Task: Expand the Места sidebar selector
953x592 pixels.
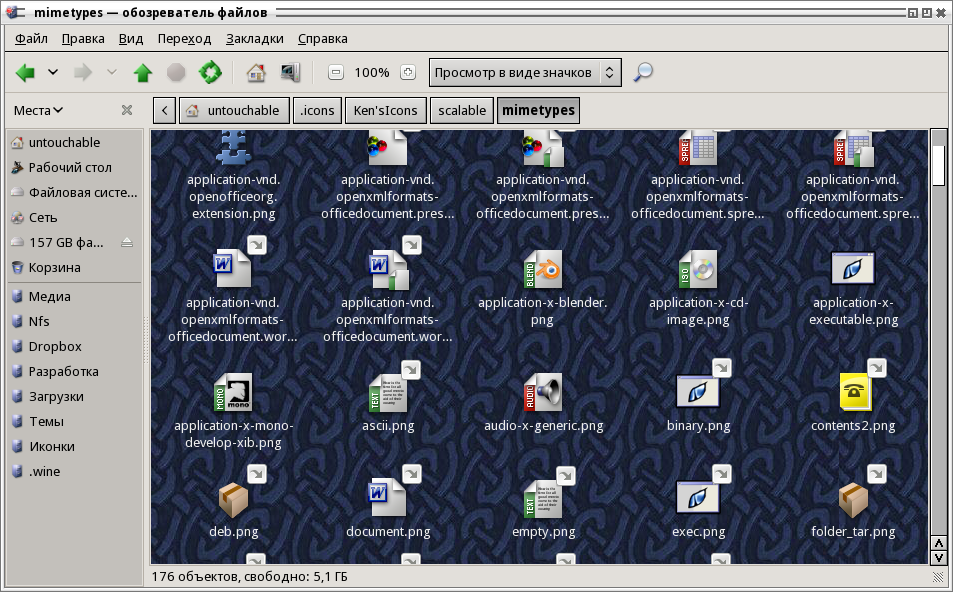Action: point(38,111)
